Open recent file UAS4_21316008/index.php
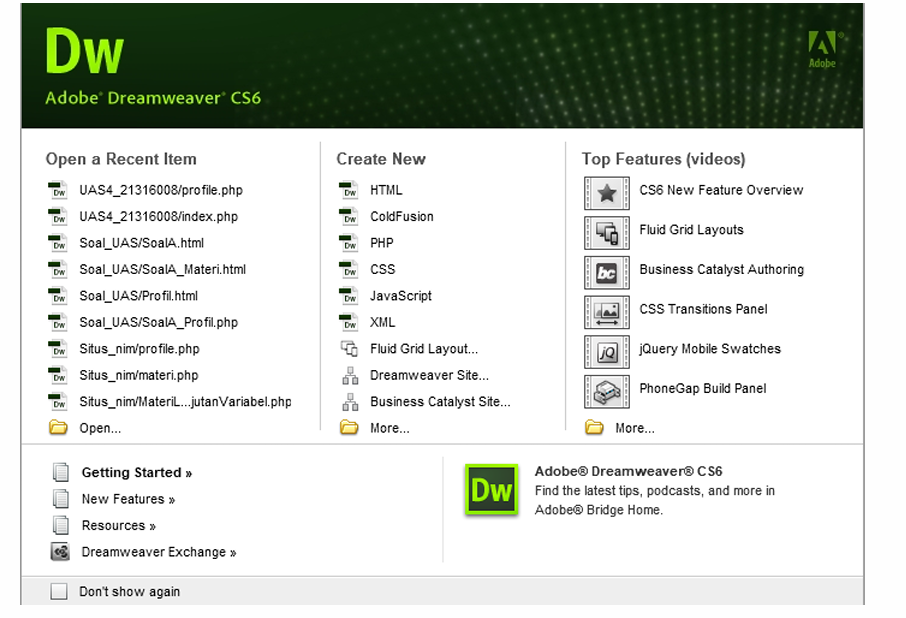The width and height of the screenshot is (906, 618). (x=158, y=217)
